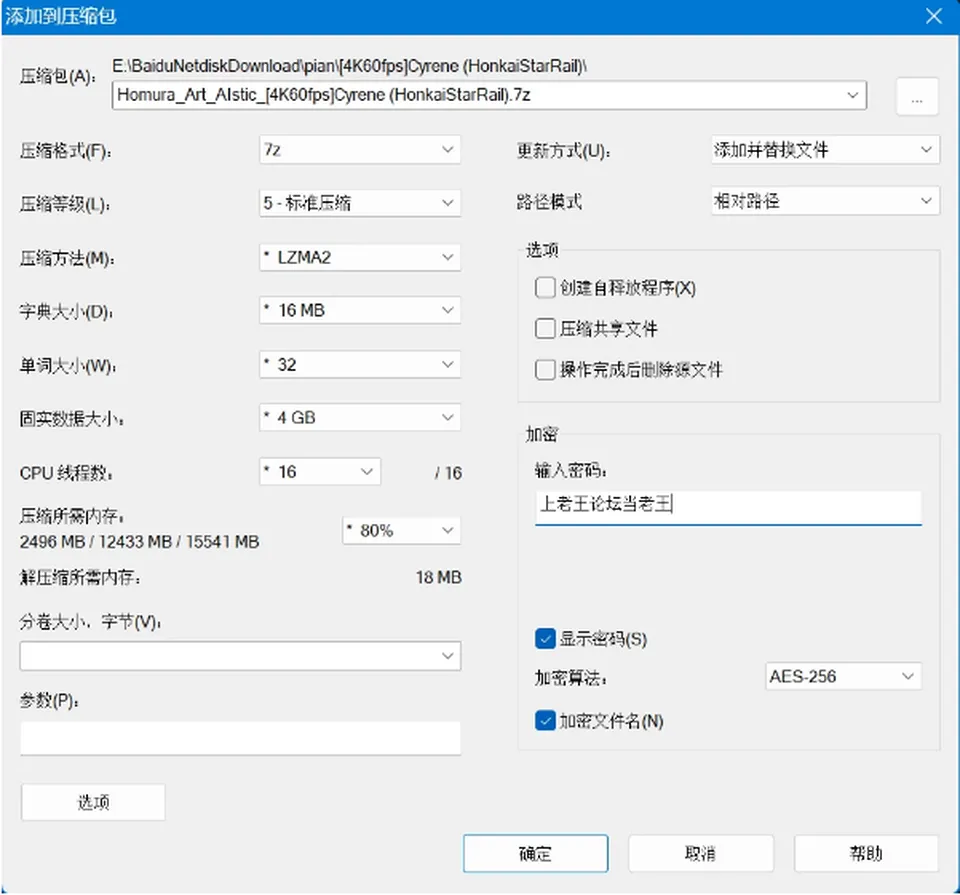Expand the compression level dropdown
Image resolution: width=960 pixels, height=895 pixels.
(360, 203)
